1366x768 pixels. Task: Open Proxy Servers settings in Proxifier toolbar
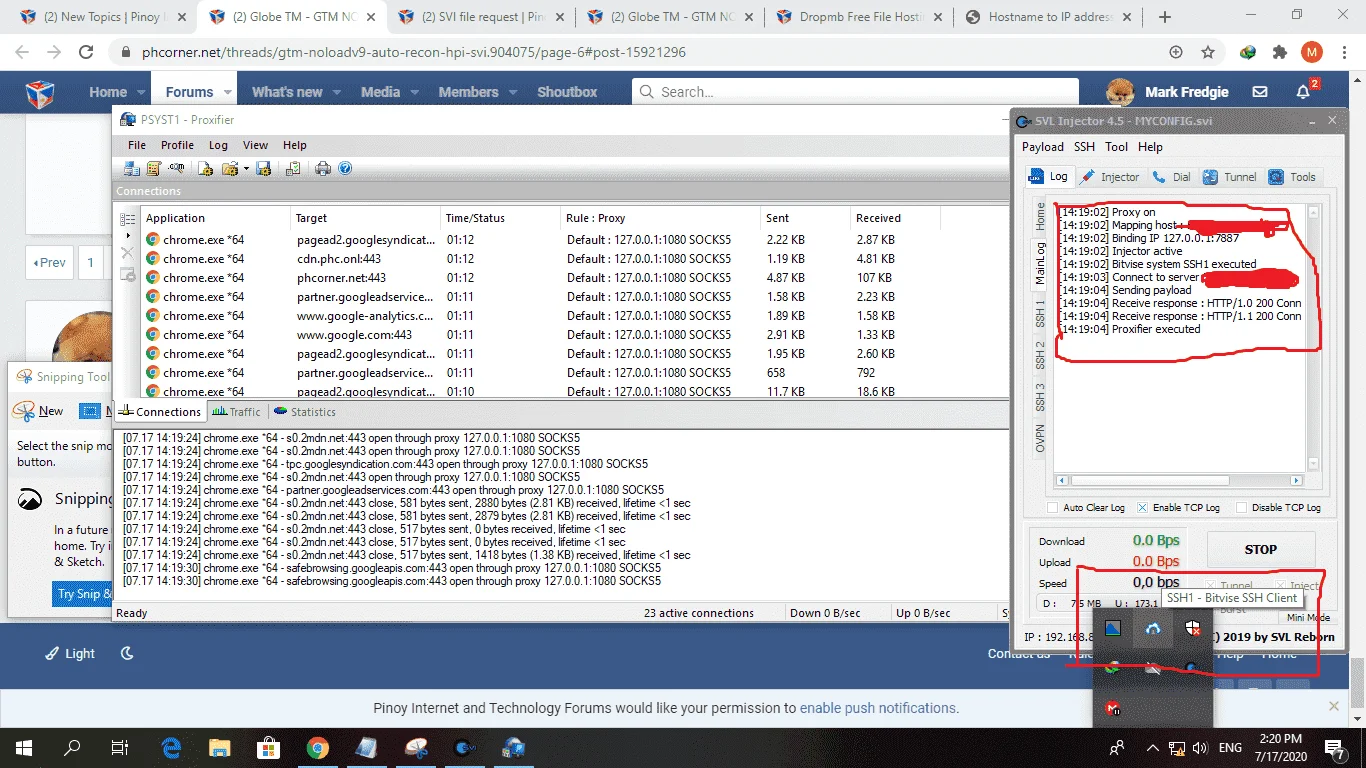coord(131,168)
